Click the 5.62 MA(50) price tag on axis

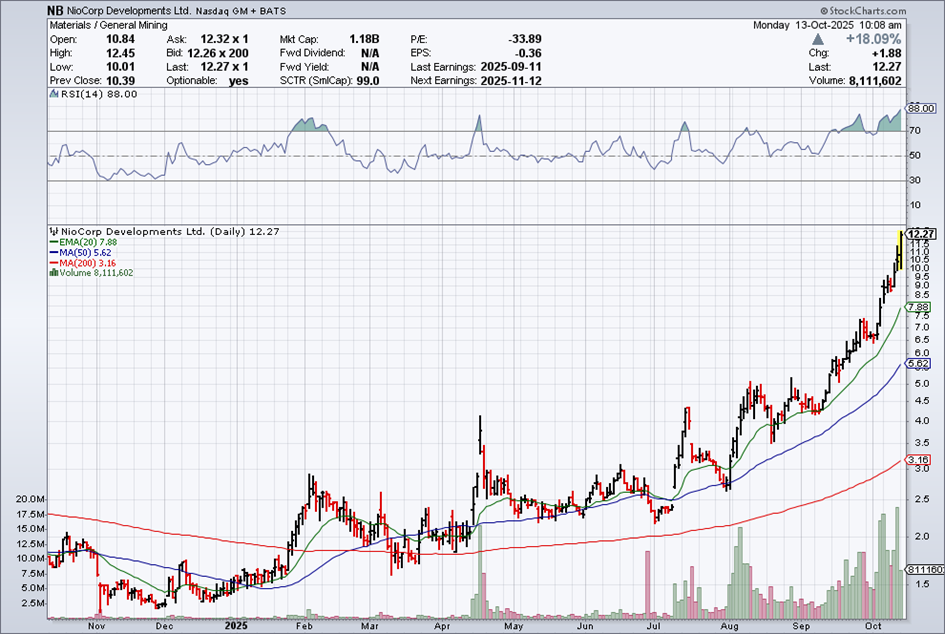(918, 363)
